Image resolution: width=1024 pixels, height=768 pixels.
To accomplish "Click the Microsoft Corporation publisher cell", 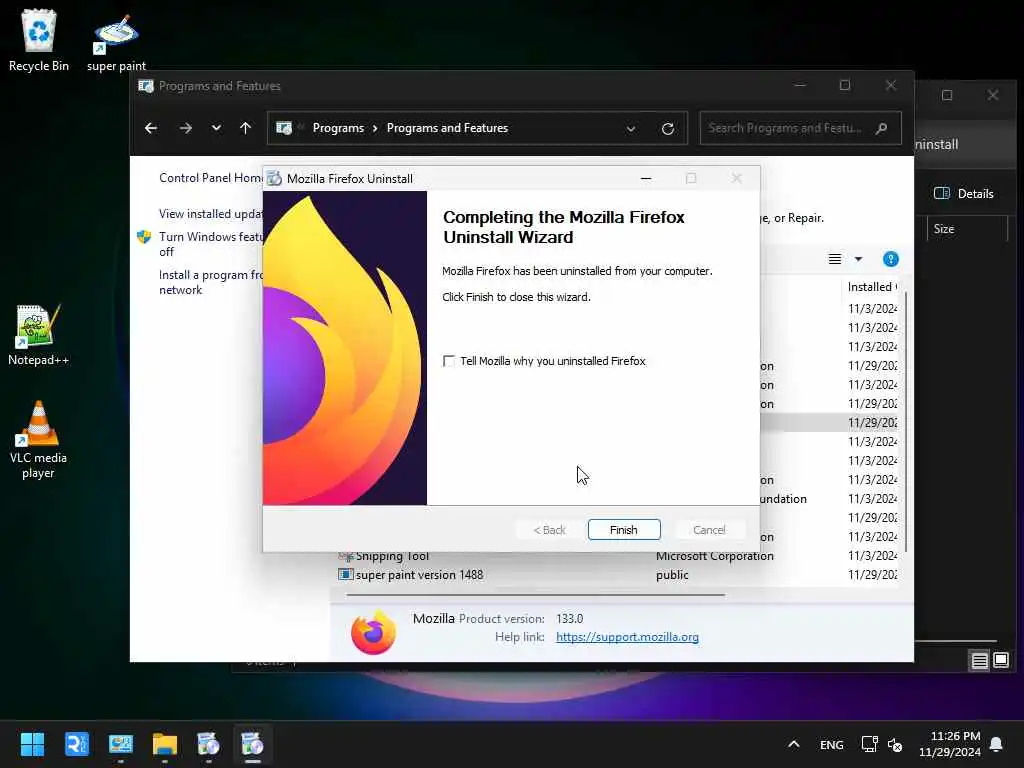I will point(714,556).
